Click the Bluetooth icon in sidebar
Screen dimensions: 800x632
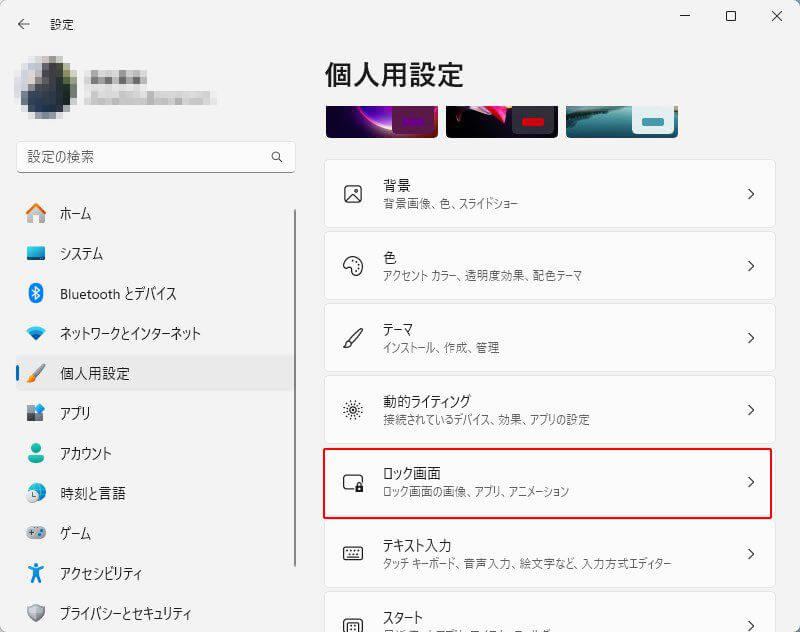[36, 293]
